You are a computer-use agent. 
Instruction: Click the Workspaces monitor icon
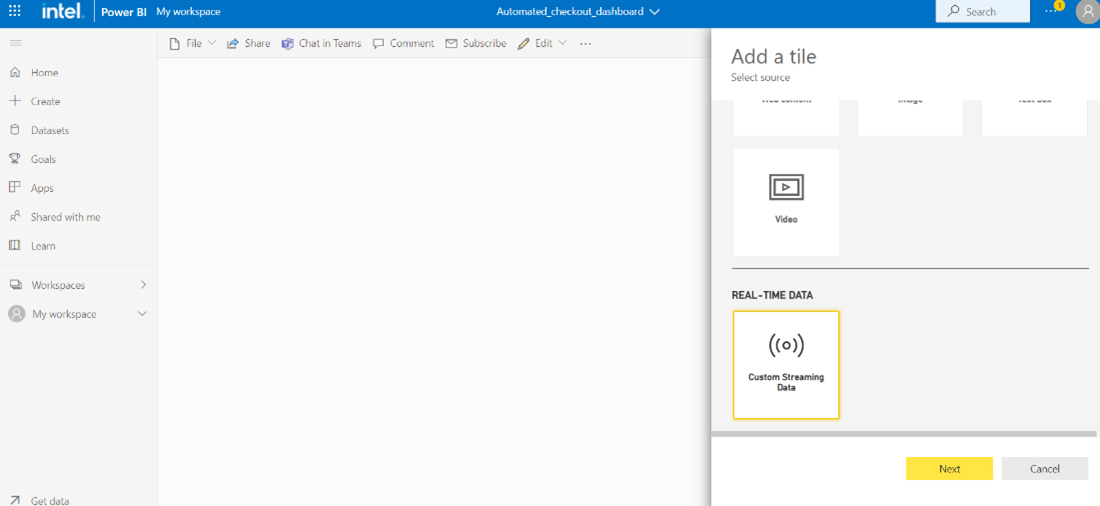pyautogui.click(x=15, y=285)
